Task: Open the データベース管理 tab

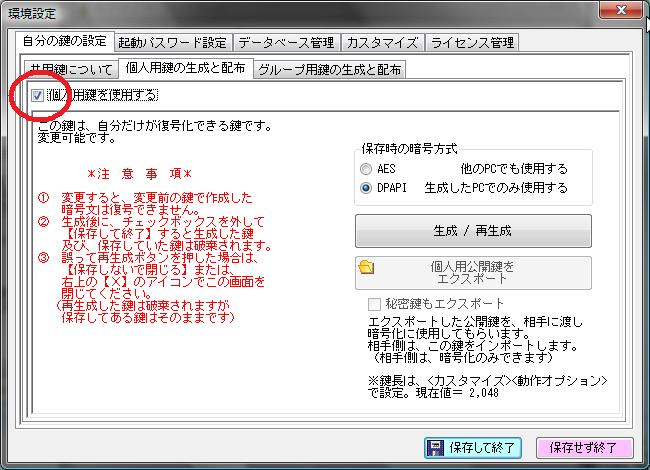Action: pos(286,42)
